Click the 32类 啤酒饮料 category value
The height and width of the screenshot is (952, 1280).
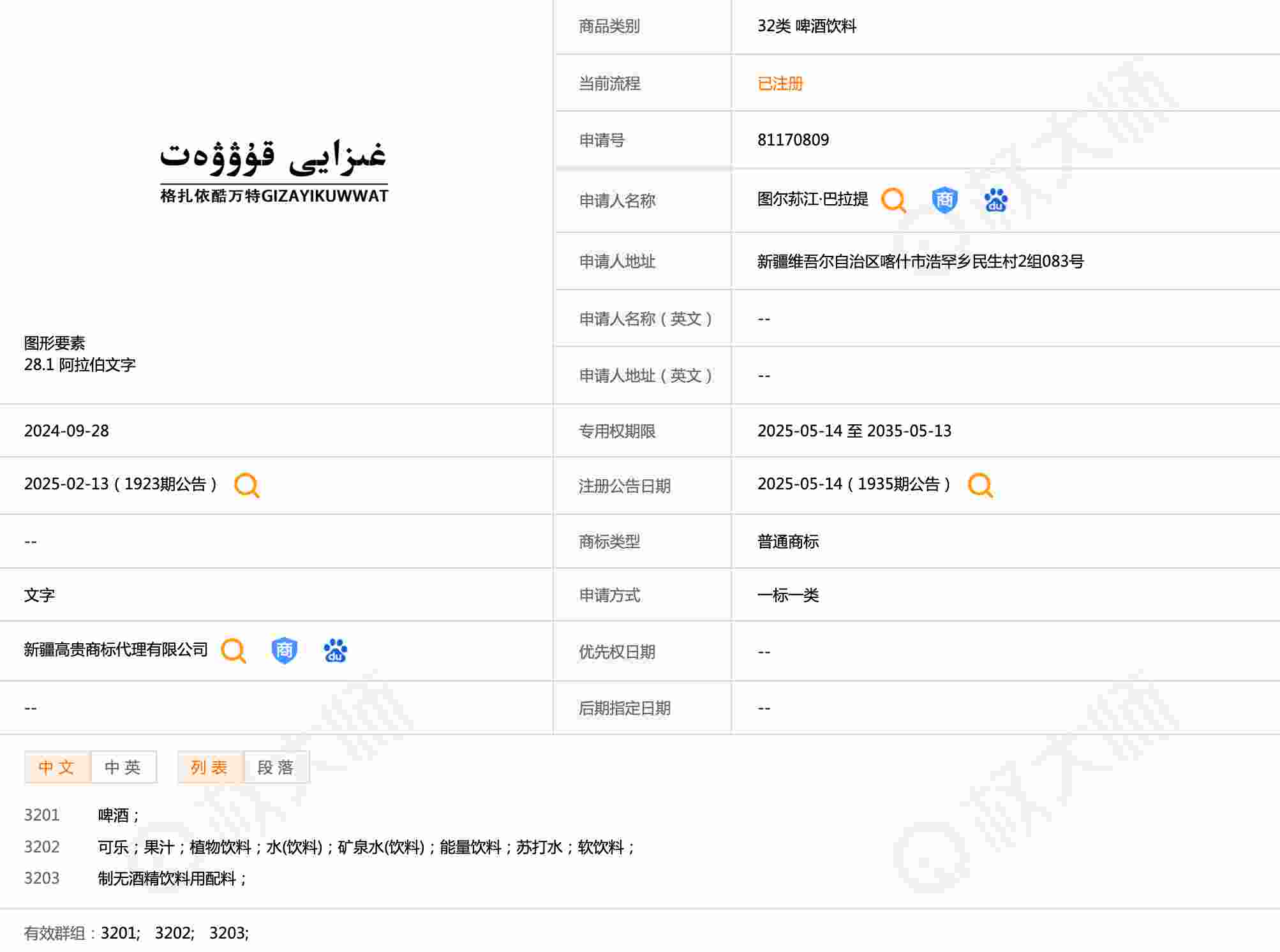coord(807,26)
